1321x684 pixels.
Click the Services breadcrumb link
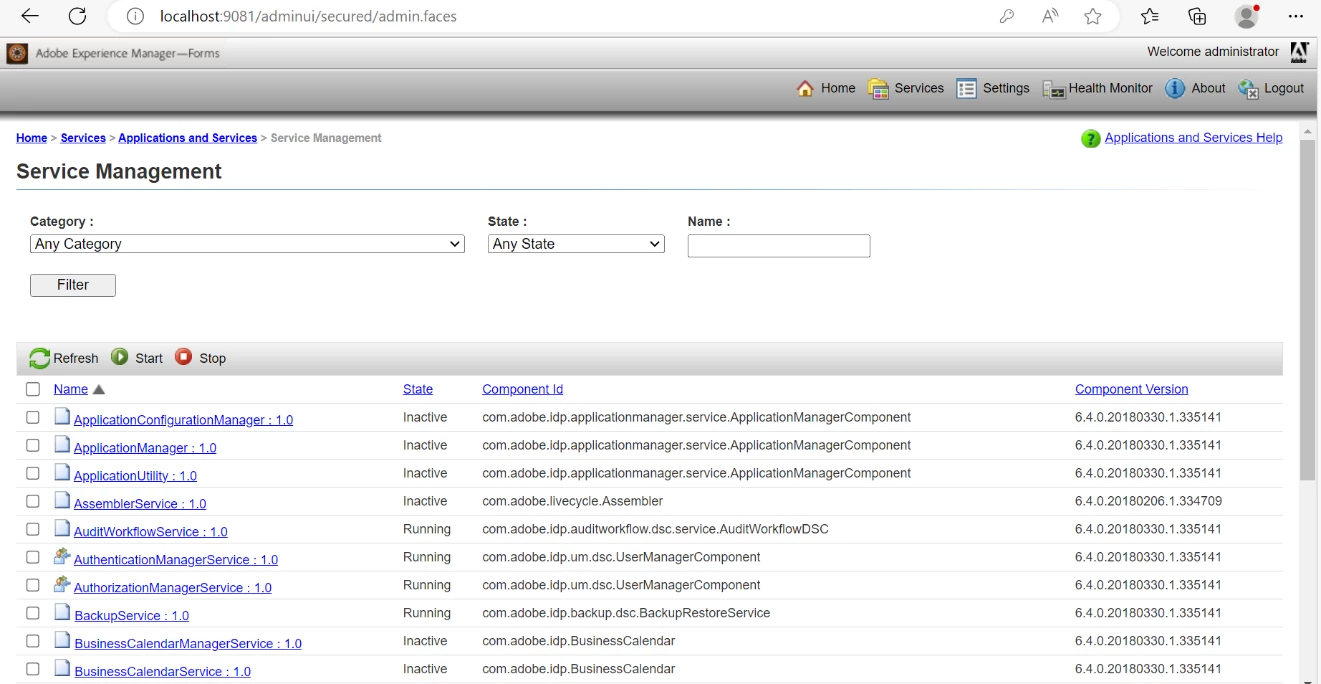point(83,138)
